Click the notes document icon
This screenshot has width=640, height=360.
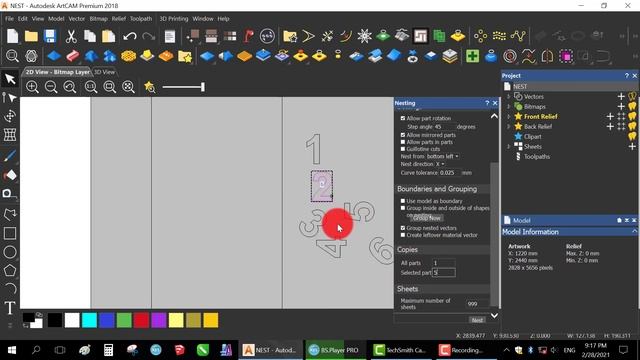click(170, 36)
